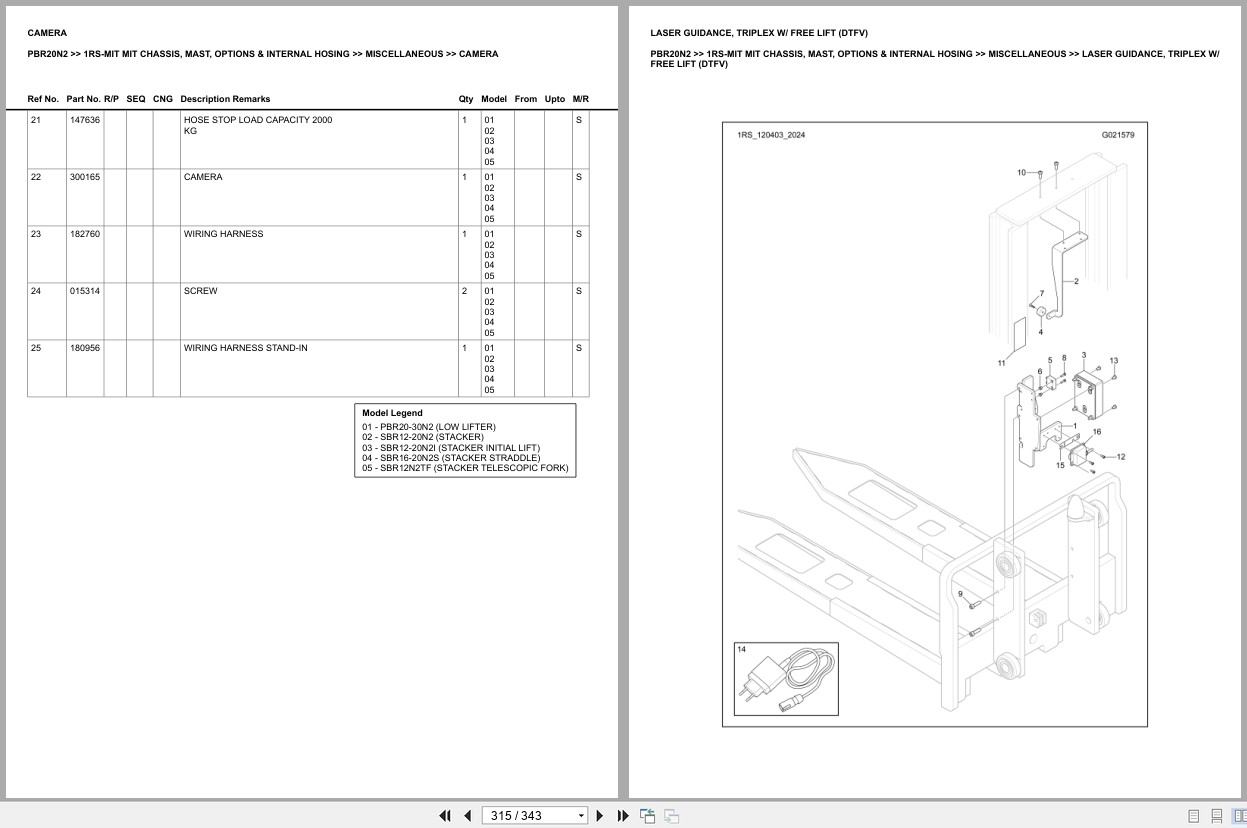Click legend entry 04 - SBR16-20N2S (STACKER STRADDLE)

(451, 458)
